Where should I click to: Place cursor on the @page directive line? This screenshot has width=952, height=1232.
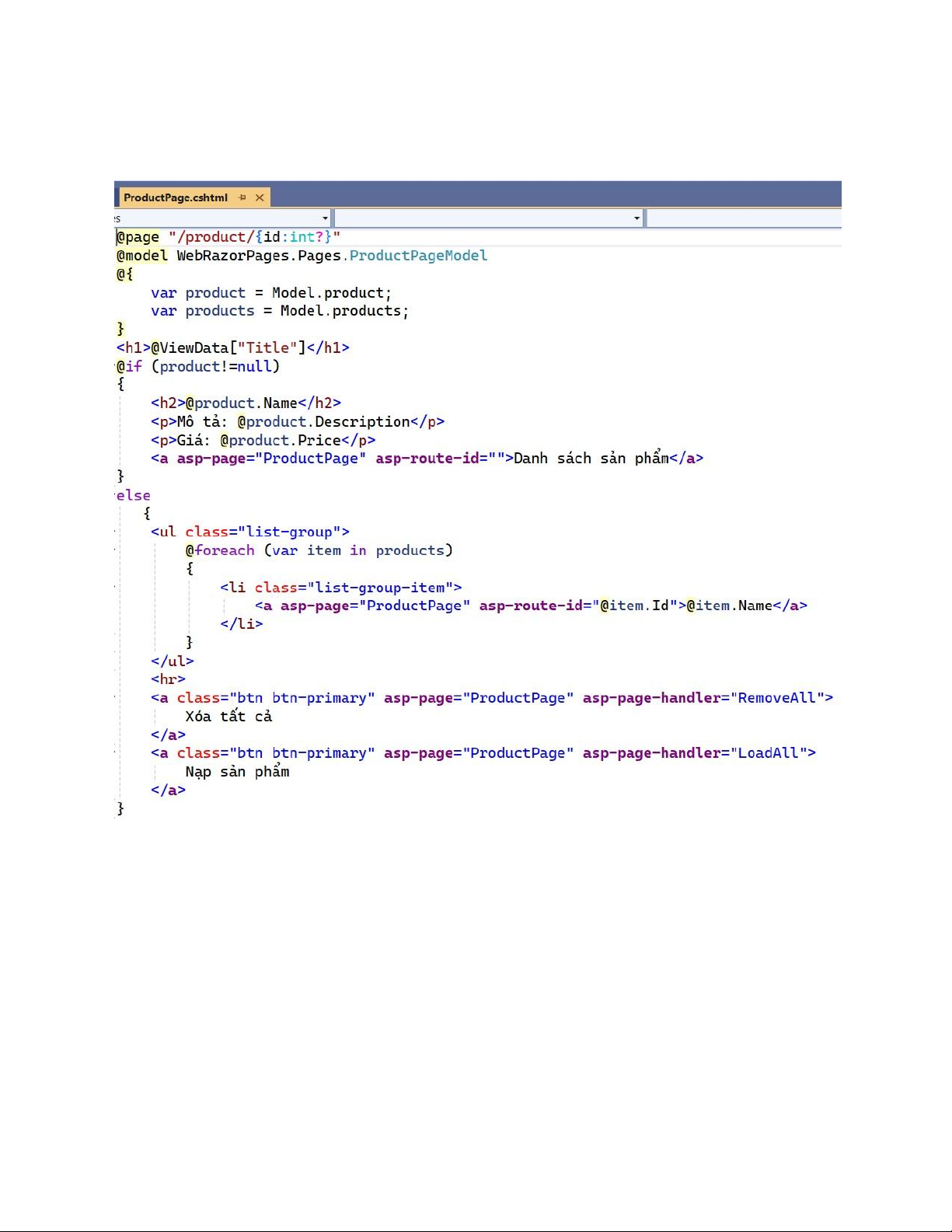[x=138, y=237]
